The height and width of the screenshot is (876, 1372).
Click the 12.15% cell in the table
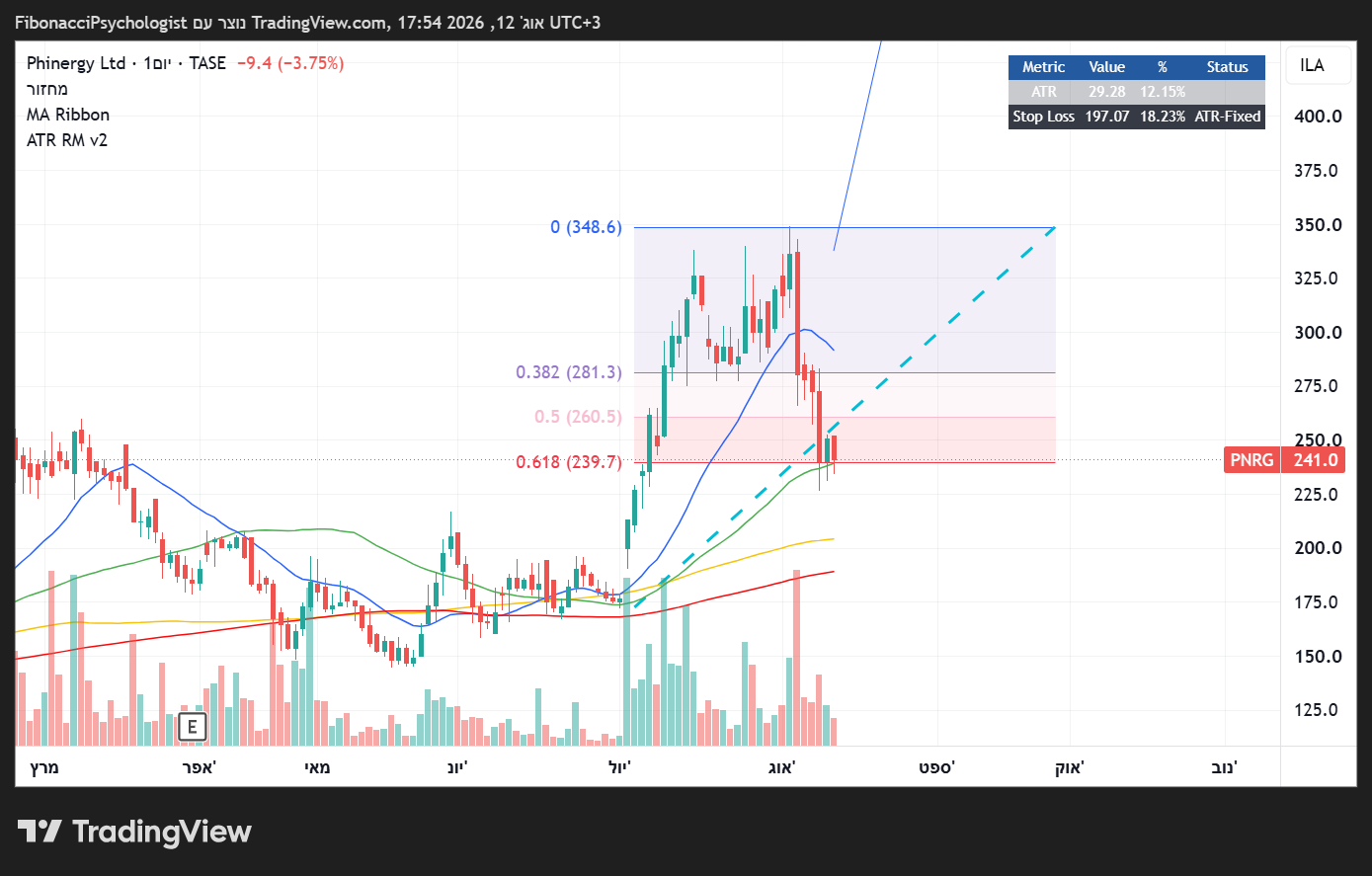[1163, 92]
